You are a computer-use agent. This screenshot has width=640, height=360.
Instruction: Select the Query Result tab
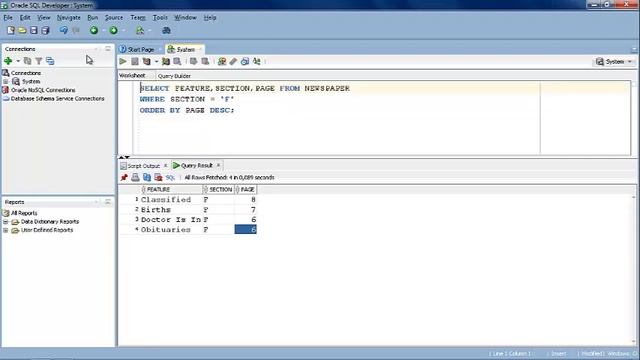click(196, 165)
